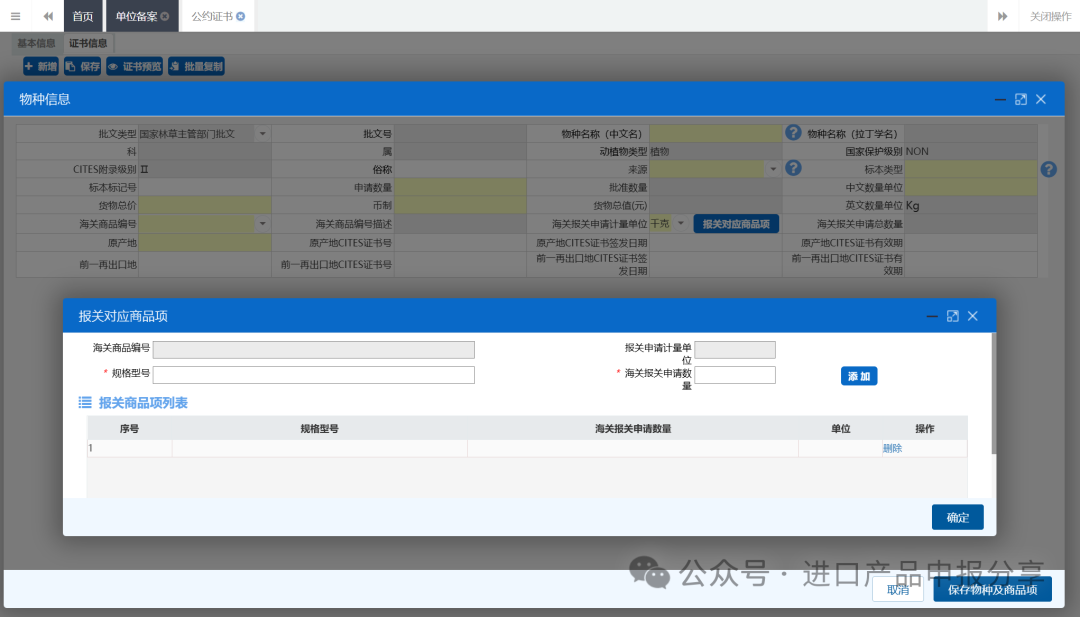
Task: Open the 批文类型 dropdown
Action: pyautogui.click(x=262, y=133)
